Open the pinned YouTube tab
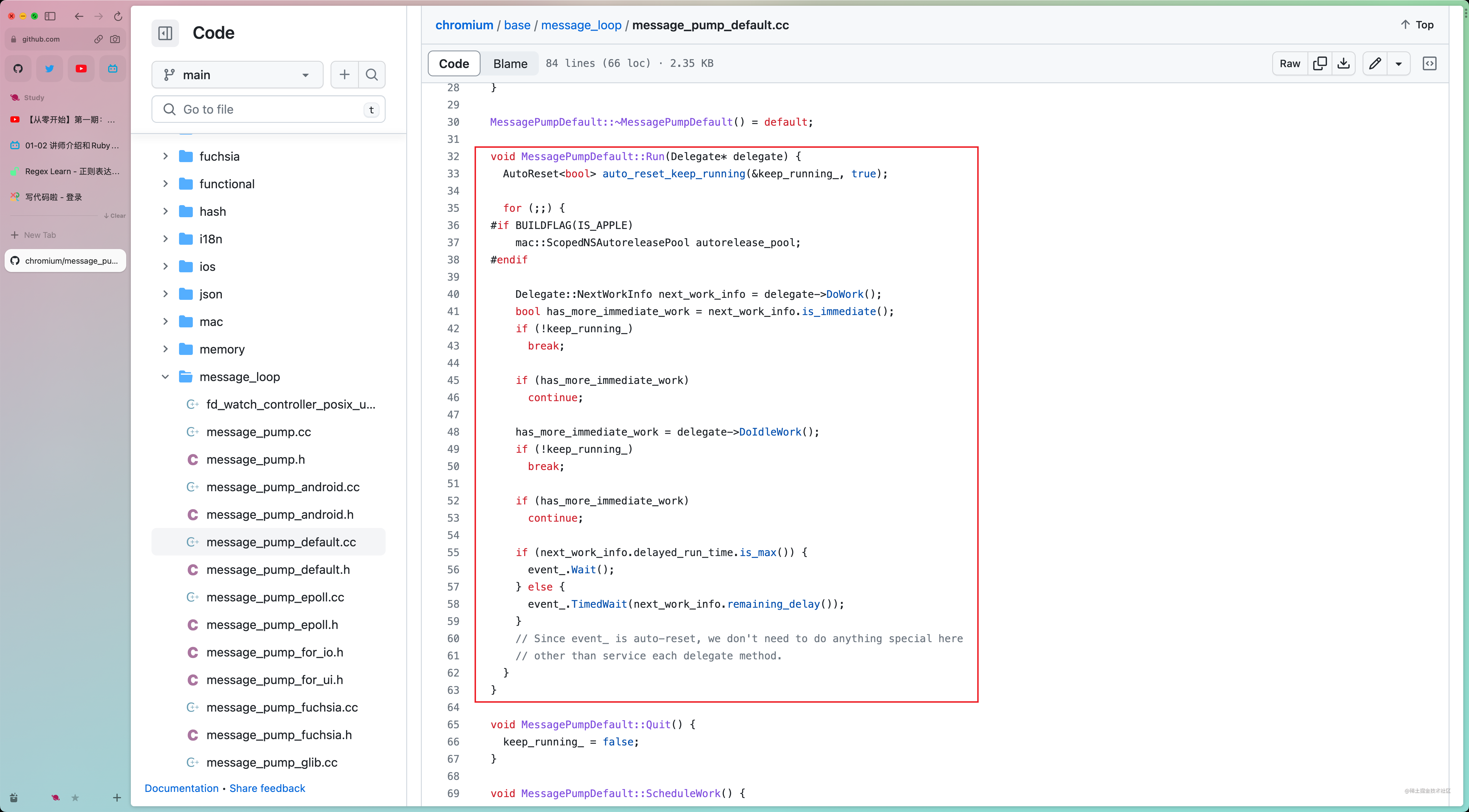This screenshot has width=1469, height=812. tap(81, 68)
